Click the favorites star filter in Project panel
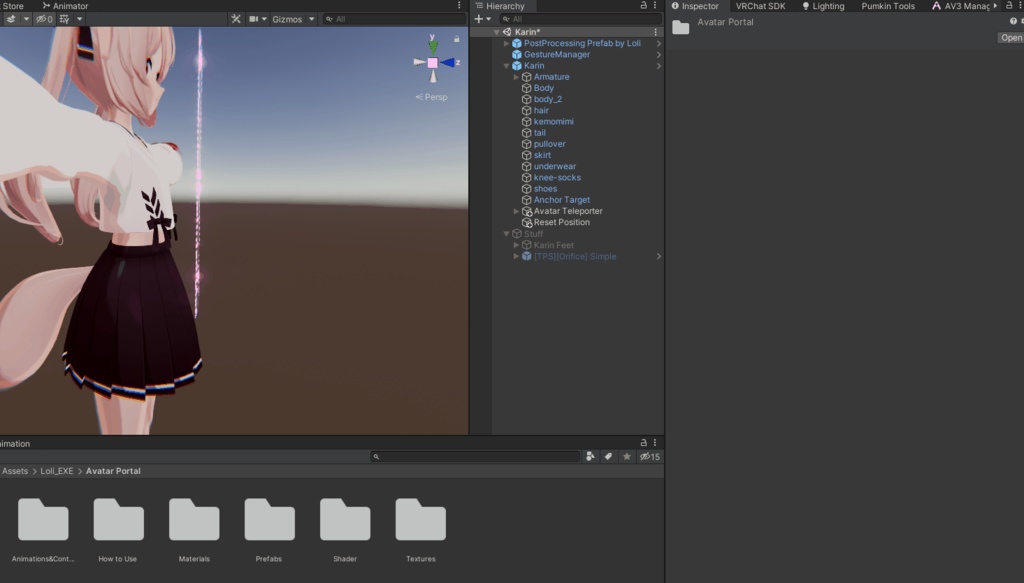 coord(625,456)
